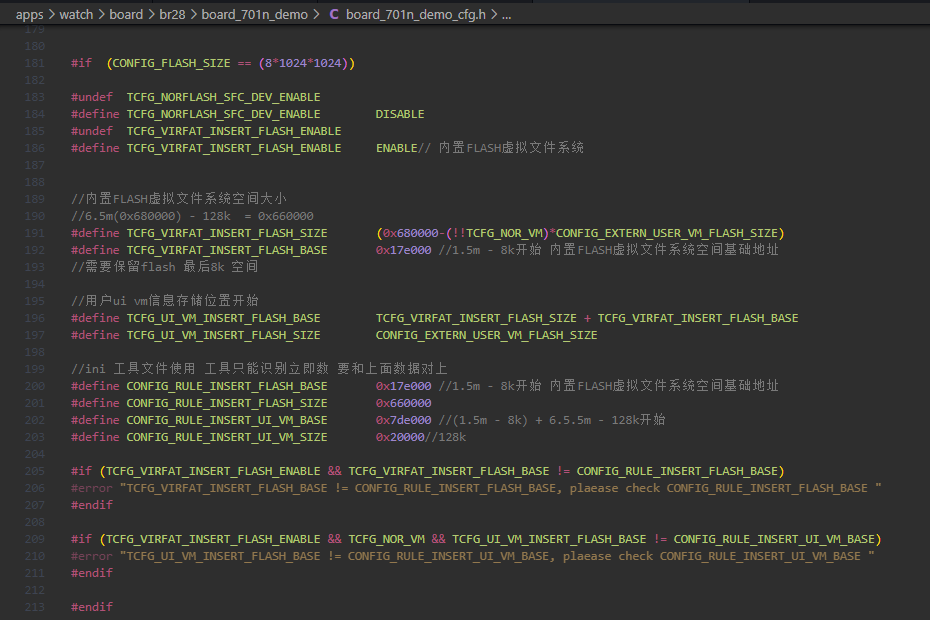Image resolution: width=930 pixels, height=620 pixels.
Task: Open the breadcrumb symbol ellipsis
Action: click(507, 14)
